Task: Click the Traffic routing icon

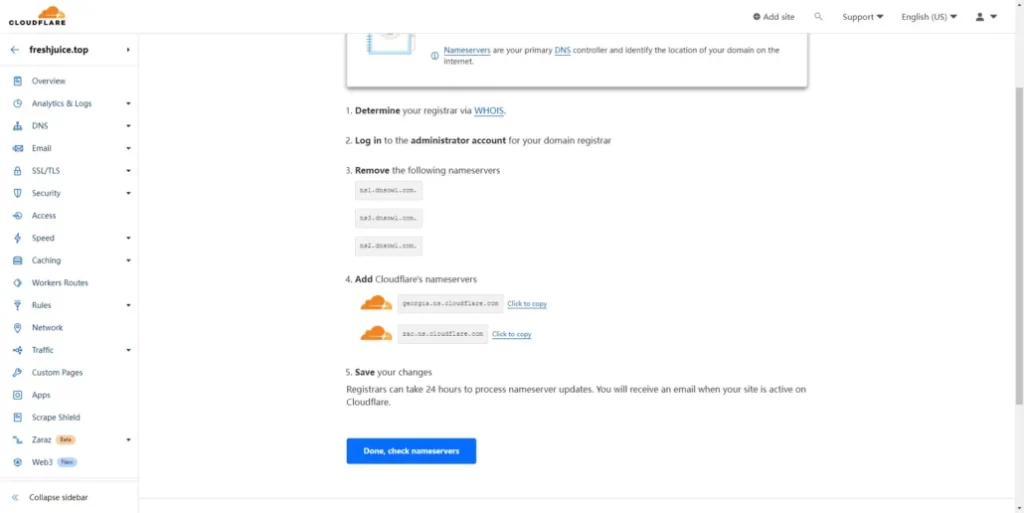Action: [18, 350]
